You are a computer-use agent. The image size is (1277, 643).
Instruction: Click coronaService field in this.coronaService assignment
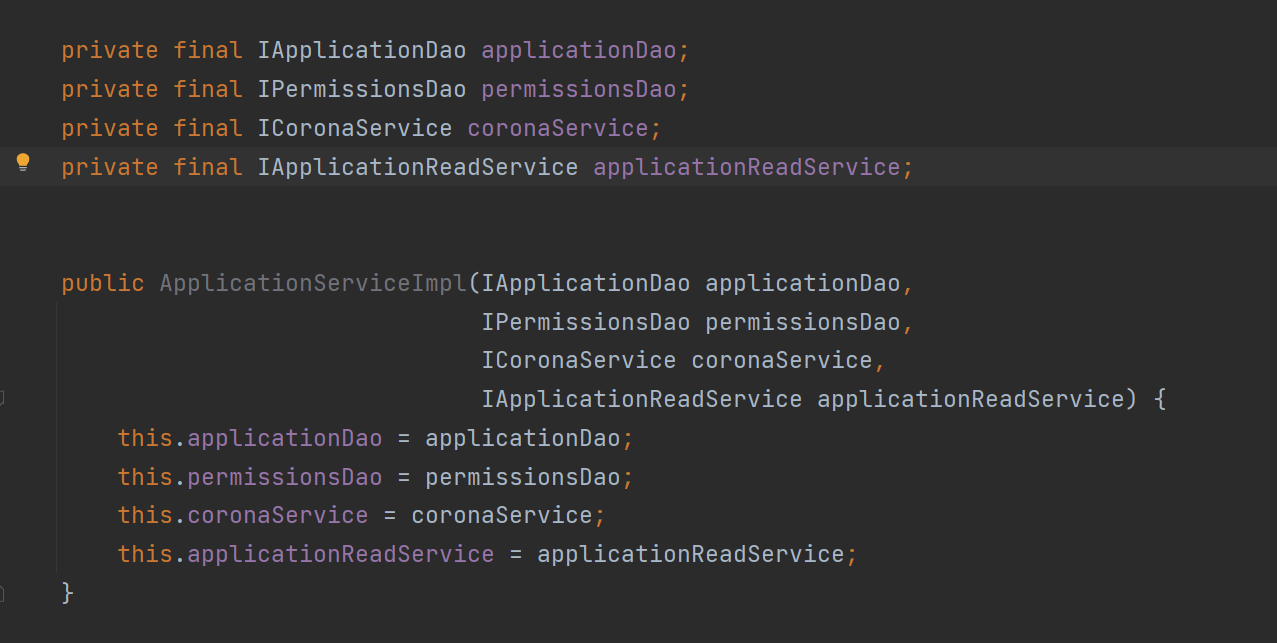tap(277, 515)
